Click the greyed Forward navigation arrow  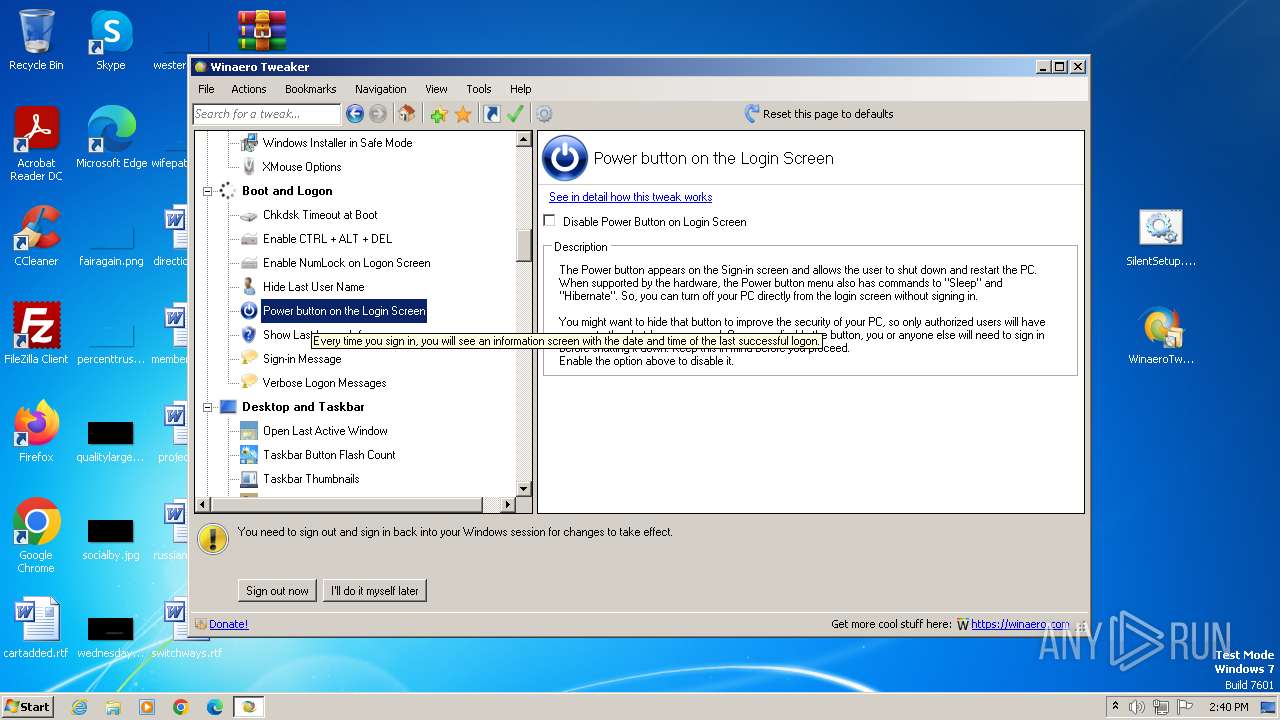[378, 114]
